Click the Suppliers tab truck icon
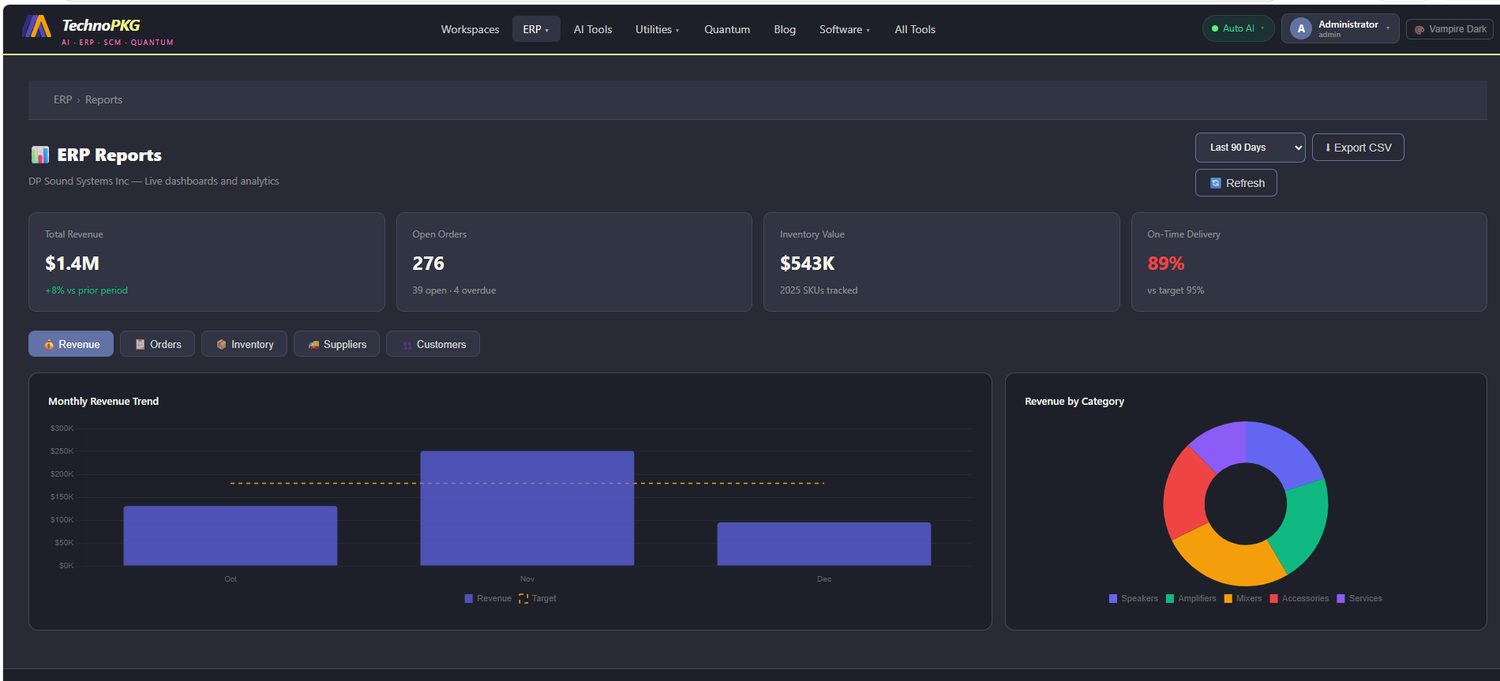 coord(314,344)
